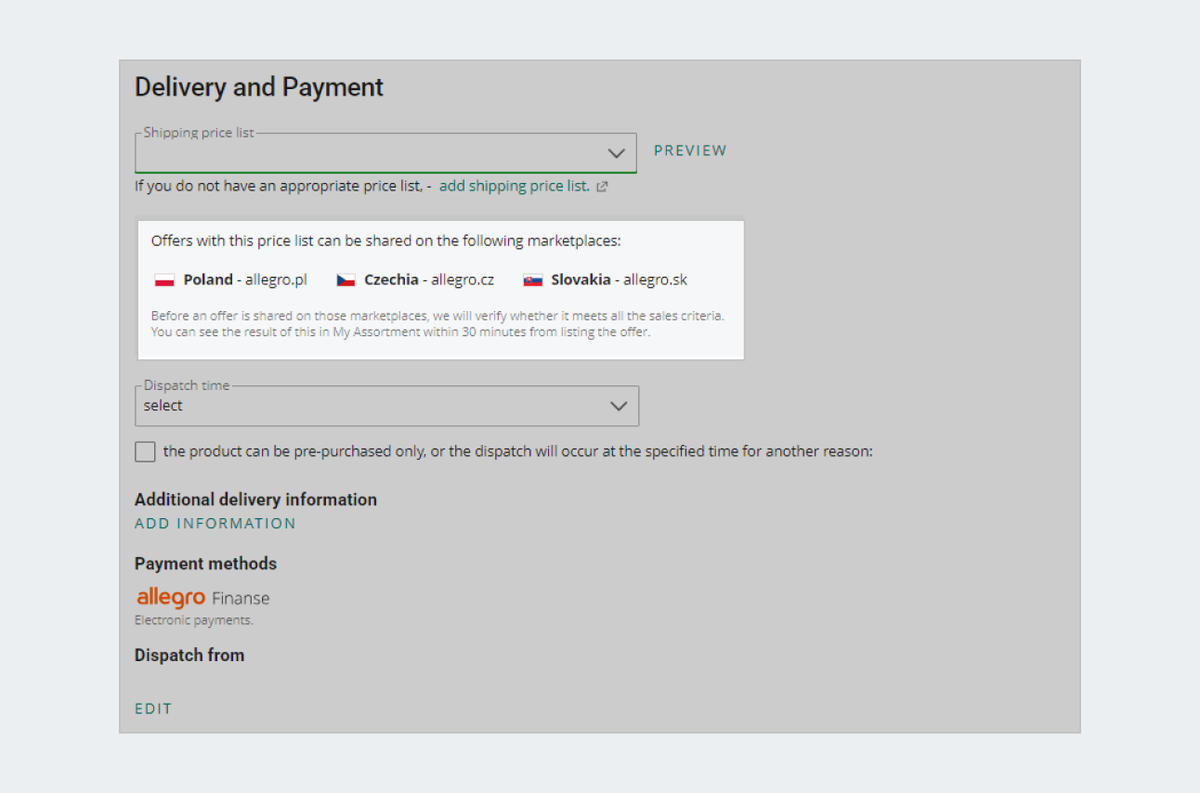Select the 'Slovakia - allegro.sk' marketplace text
The image size is (1200, 793).
(x=619, y=280)
